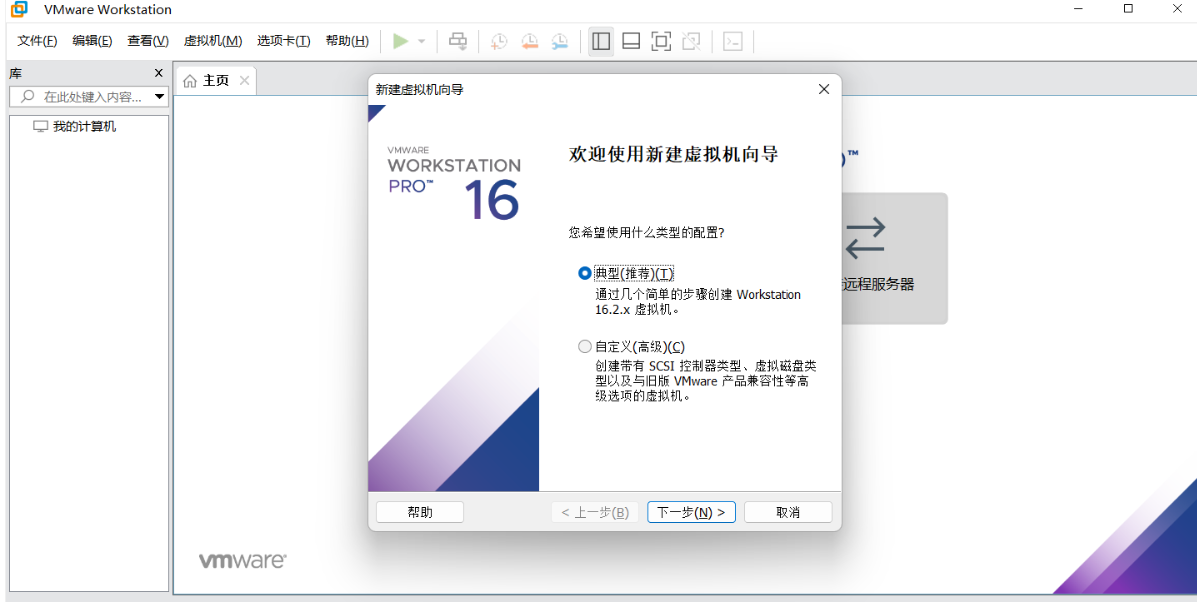Open the 文件(F) menu

click(37, 41)
